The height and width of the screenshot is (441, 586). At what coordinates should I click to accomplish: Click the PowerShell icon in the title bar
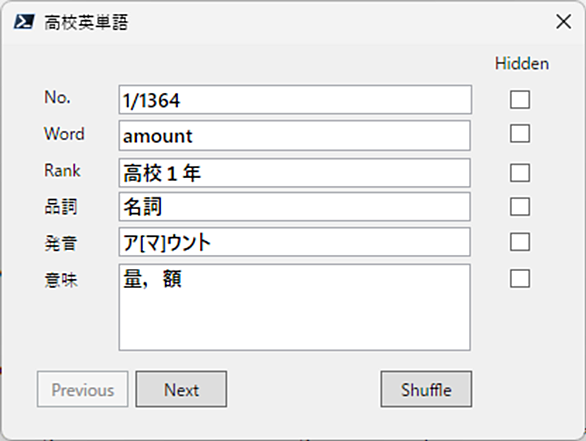(x=24, y=22)
